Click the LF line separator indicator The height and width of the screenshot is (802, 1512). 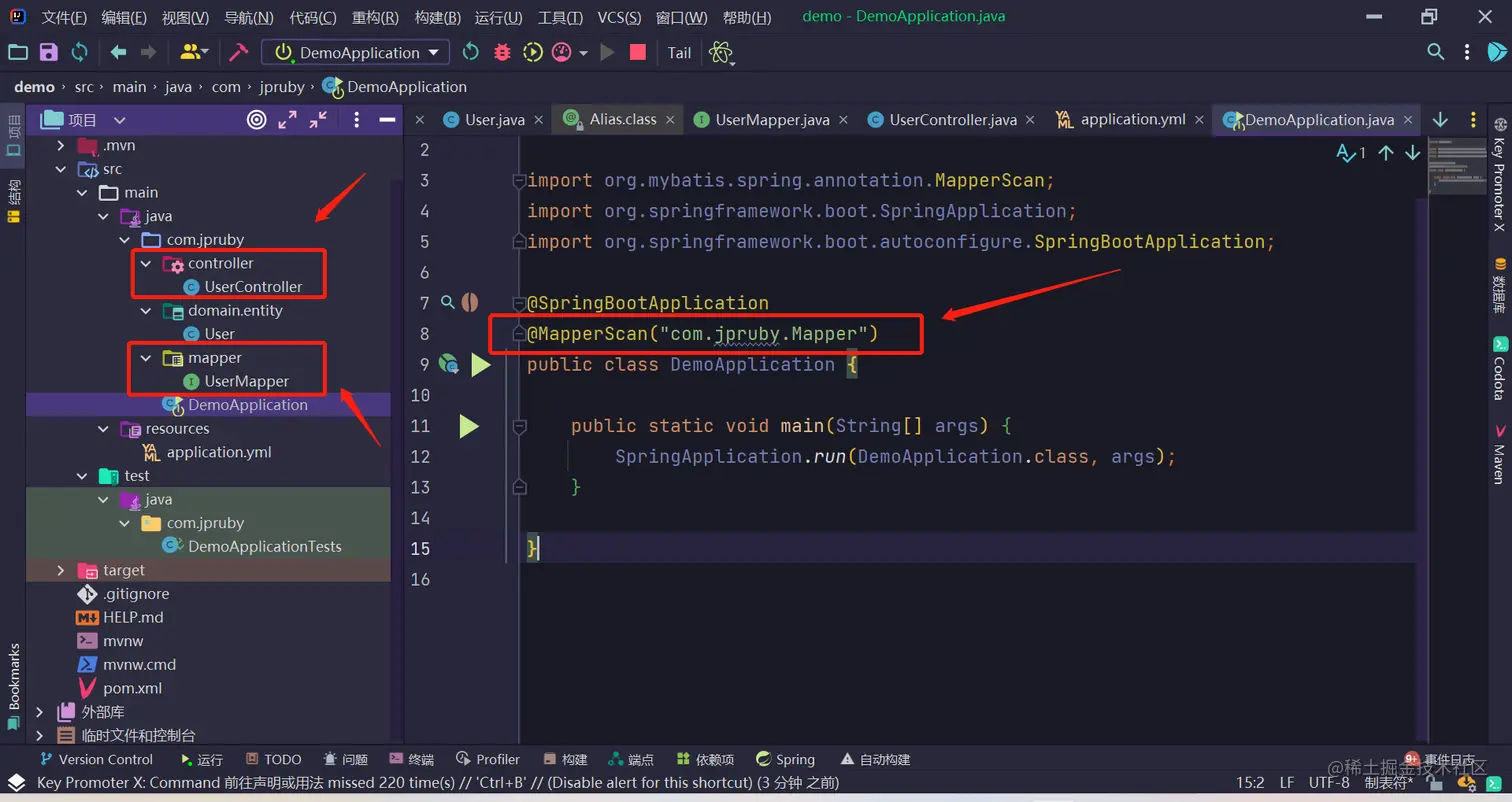pos(1287,783)
